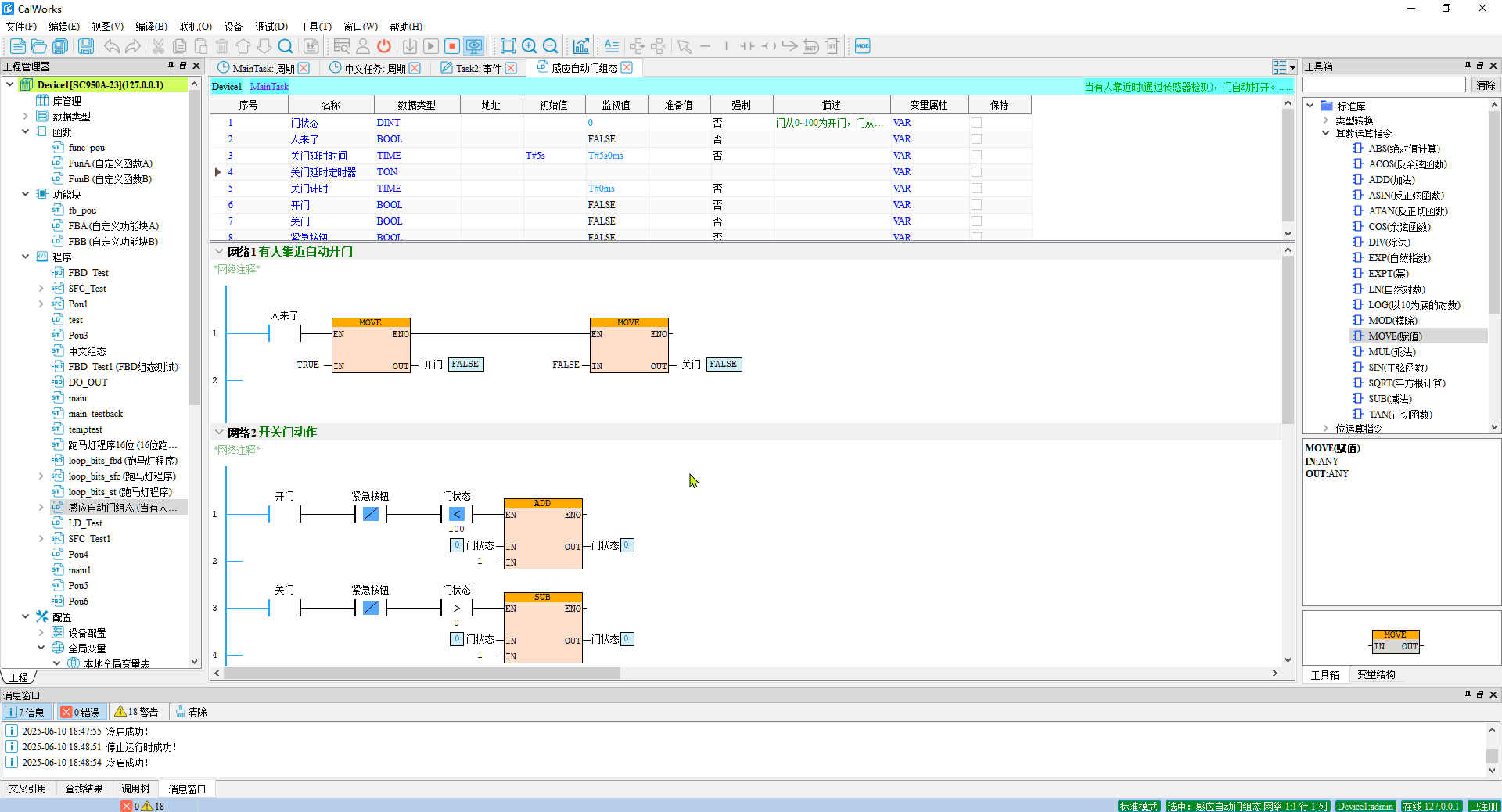Collapse 网络1 有人靠近自动开门 section
Image resolution: width=1502 pixels, height=812 pixels.
(x=219, y=252)
